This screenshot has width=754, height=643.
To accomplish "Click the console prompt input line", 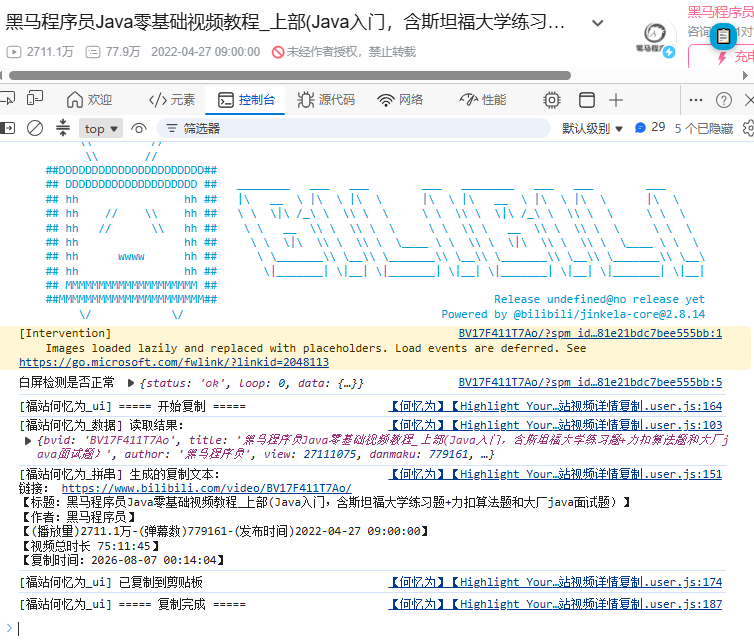I will (x=380, y=628).
